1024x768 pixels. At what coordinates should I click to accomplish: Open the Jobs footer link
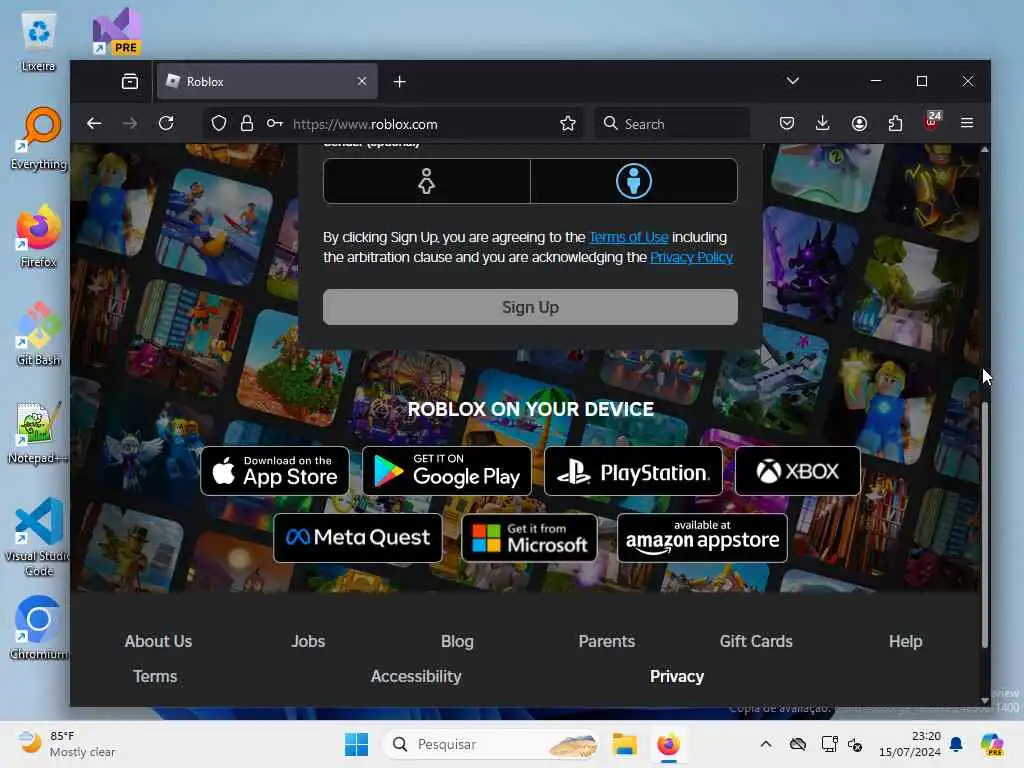[308, 641]
